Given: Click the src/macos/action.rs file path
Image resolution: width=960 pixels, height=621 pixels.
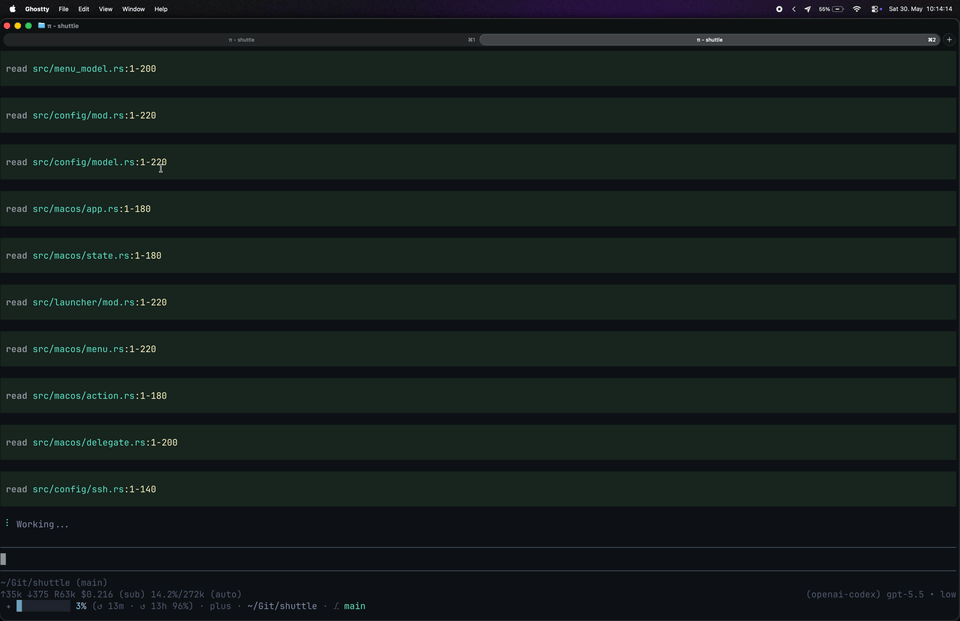Looking at the screenshot, I should click(84, 396).
